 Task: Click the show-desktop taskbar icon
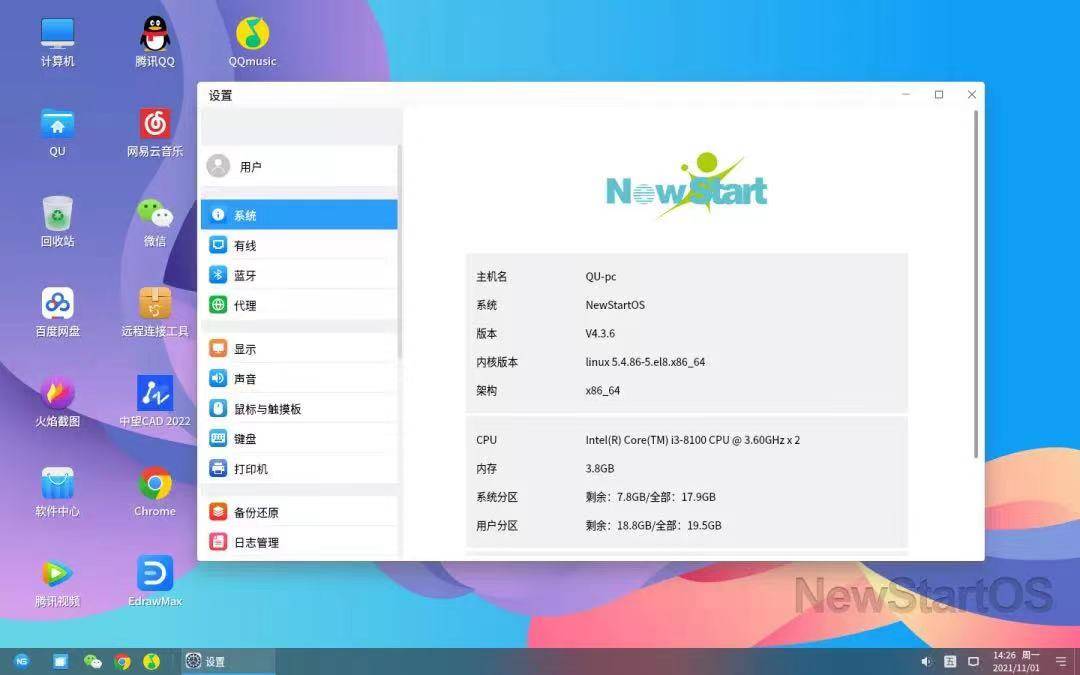pyautogui.click(x=61, y=661)
